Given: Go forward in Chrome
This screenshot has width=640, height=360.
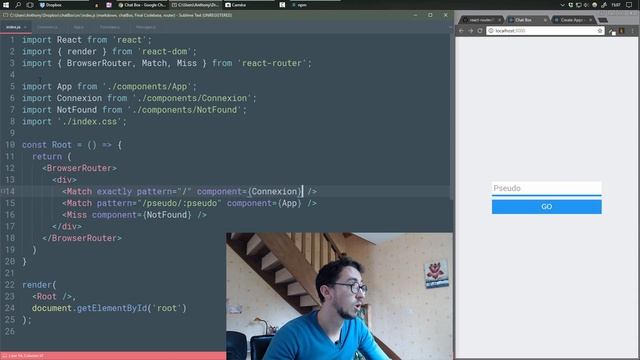Looking at the screenshot, I should [471, 31].
